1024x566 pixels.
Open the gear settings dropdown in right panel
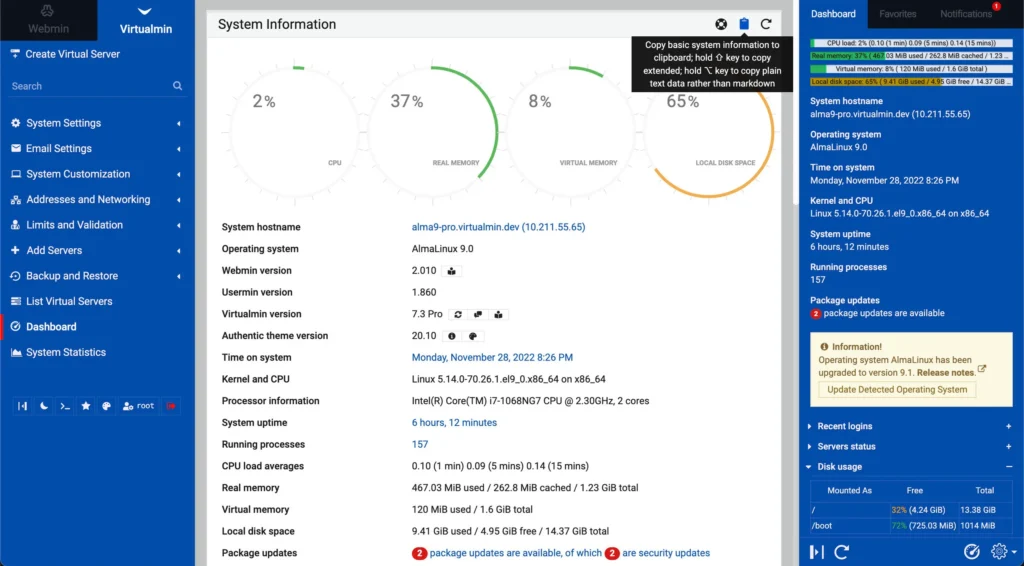coord(1001,551)
